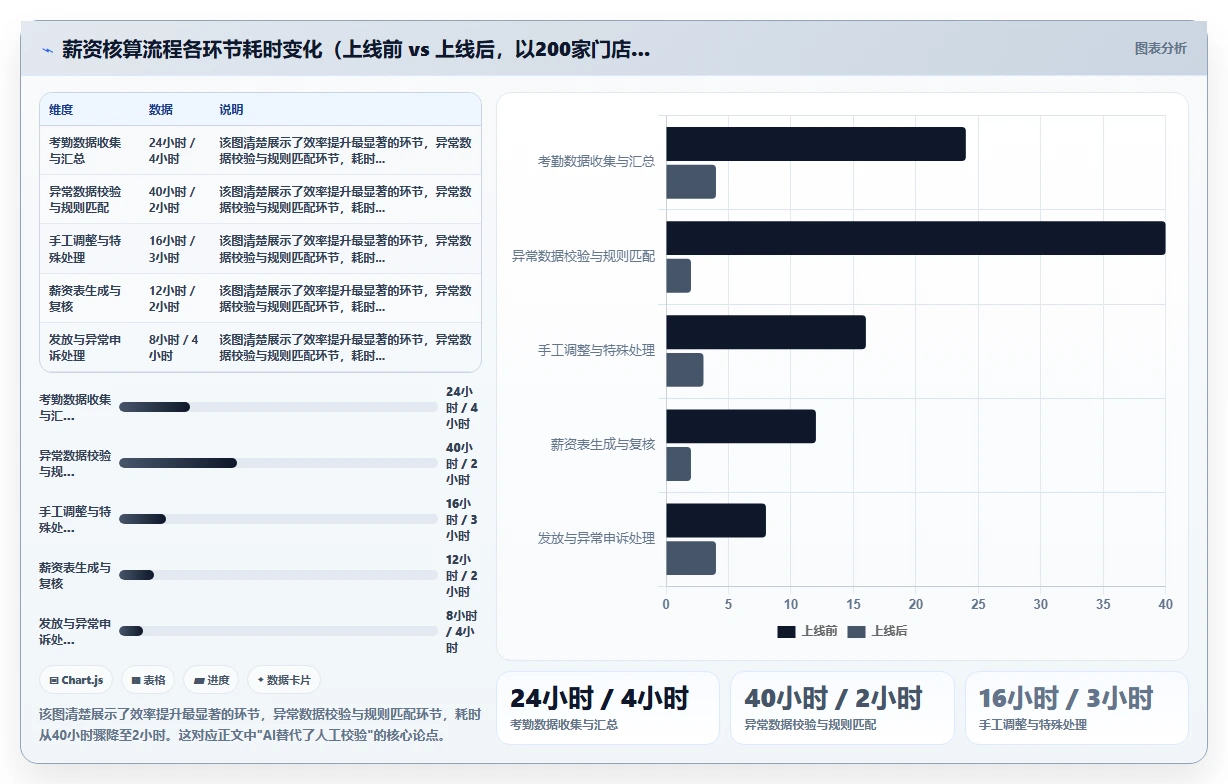Click 手工调整与特殊处理 in the table's first column
The image size is (1228, 784).
(85, 249)
